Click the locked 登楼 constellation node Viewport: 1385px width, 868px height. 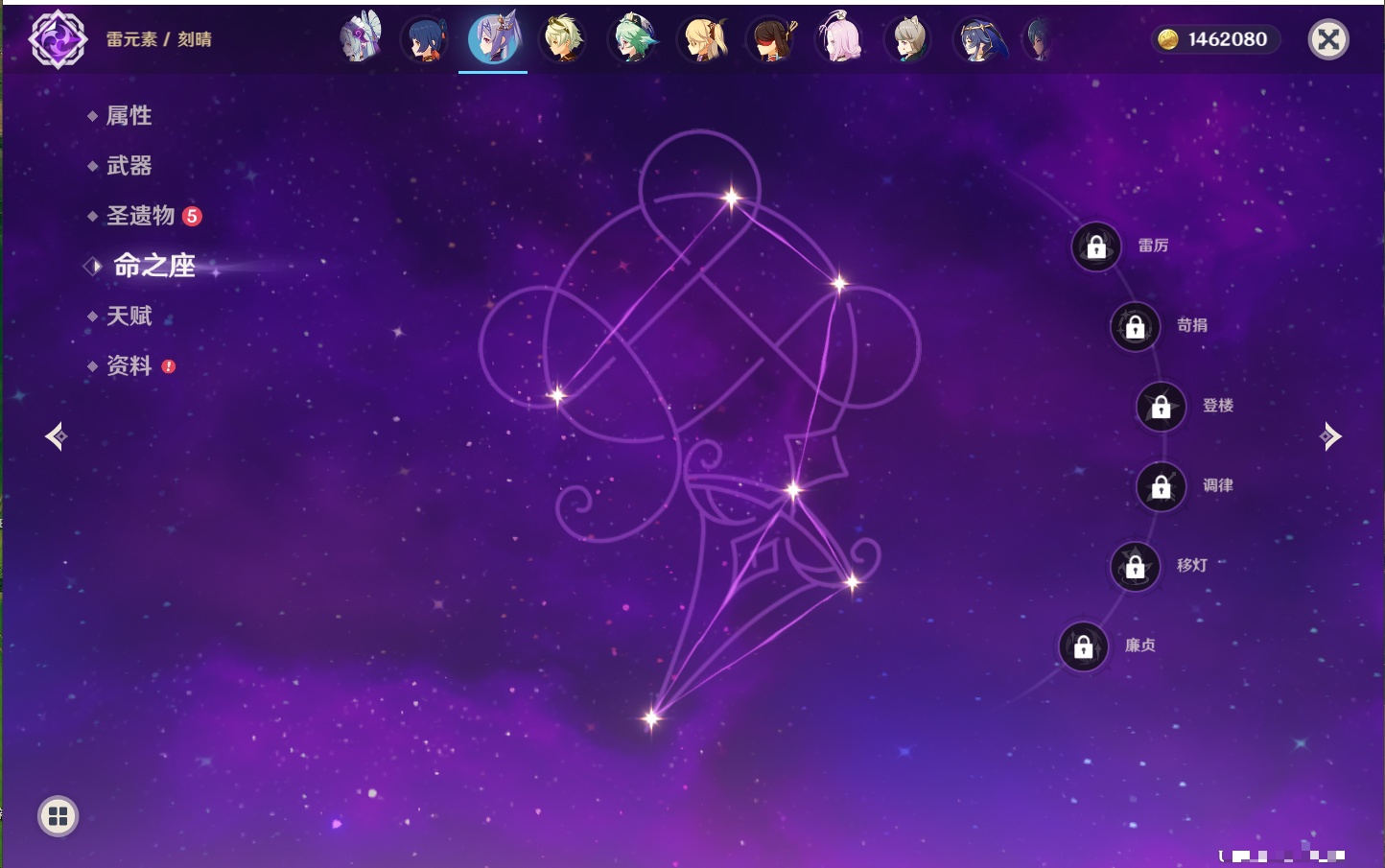1162,406
